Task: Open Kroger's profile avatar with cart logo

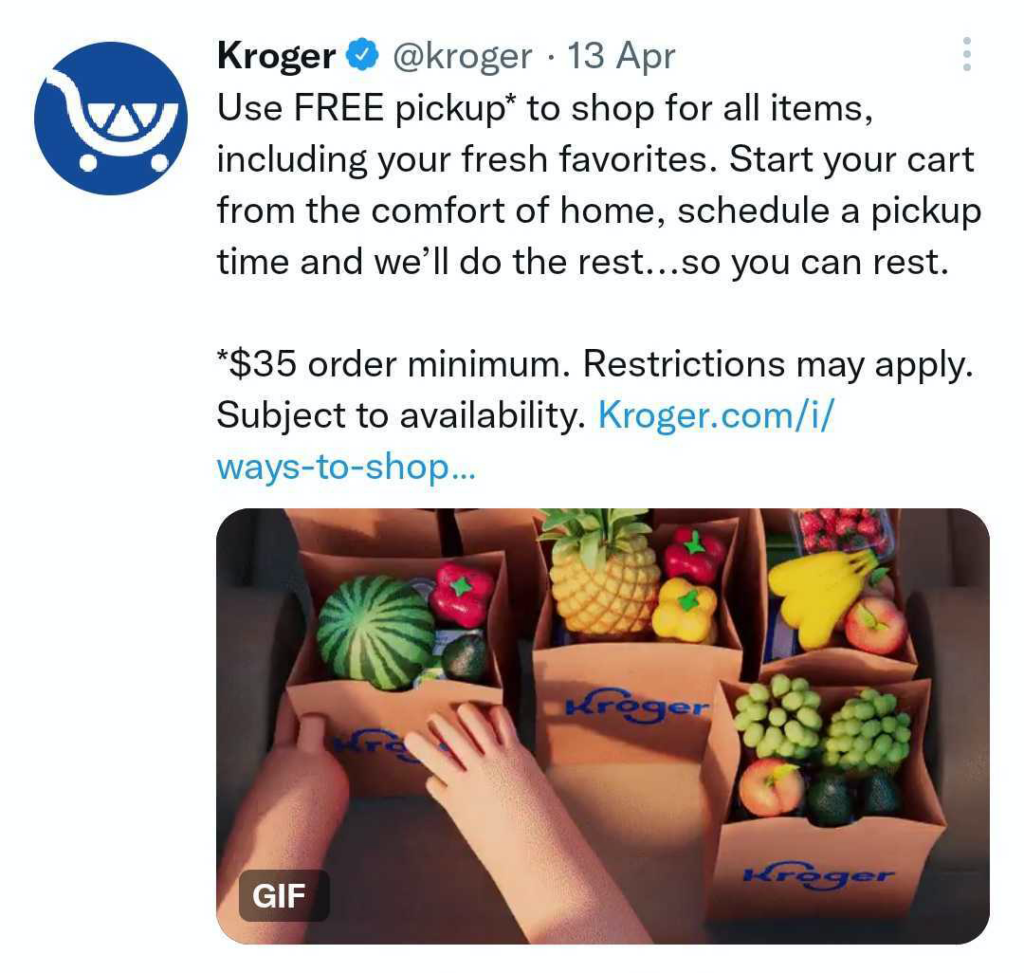Action: 110,118
